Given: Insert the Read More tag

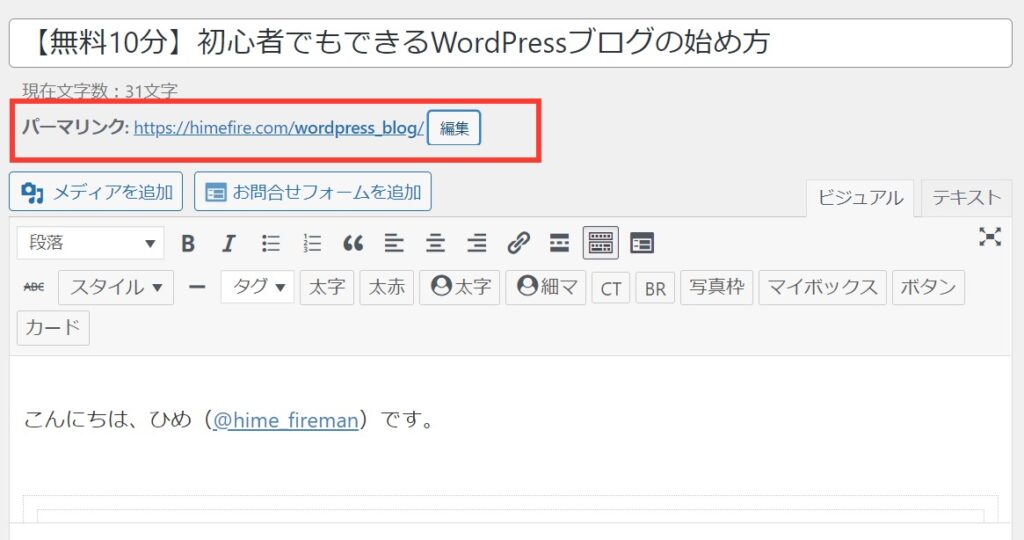Looking at the screenshot, I should click(560, 244).
